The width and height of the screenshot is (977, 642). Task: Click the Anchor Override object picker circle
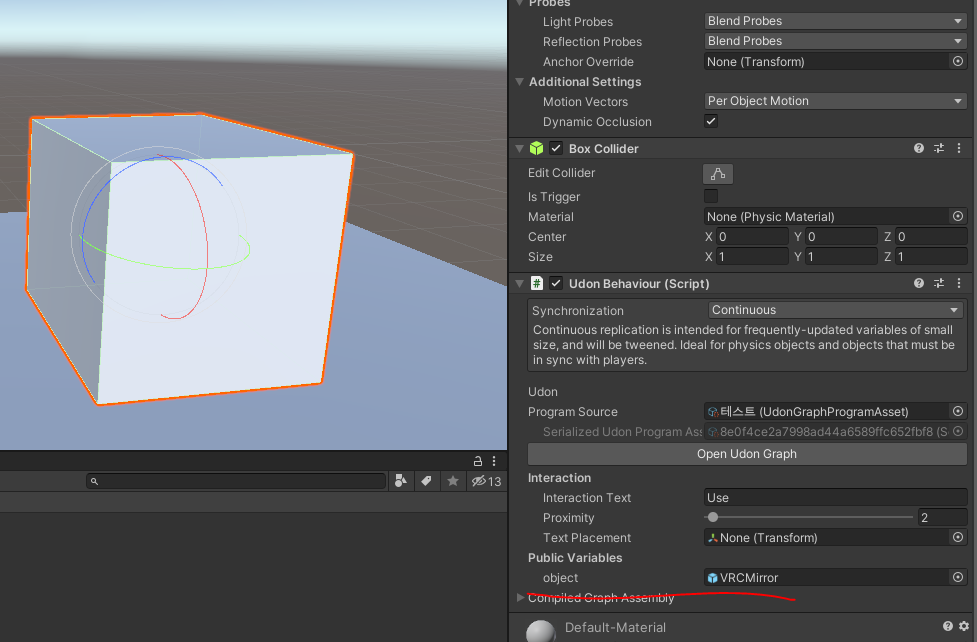click(x=958, y=61)
